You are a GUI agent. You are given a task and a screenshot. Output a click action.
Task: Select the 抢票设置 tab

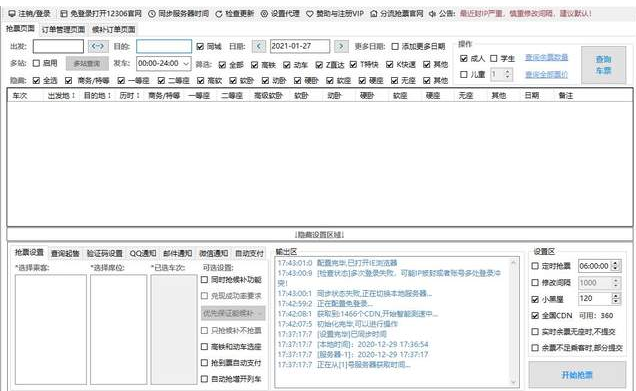(x=29, y=252)
